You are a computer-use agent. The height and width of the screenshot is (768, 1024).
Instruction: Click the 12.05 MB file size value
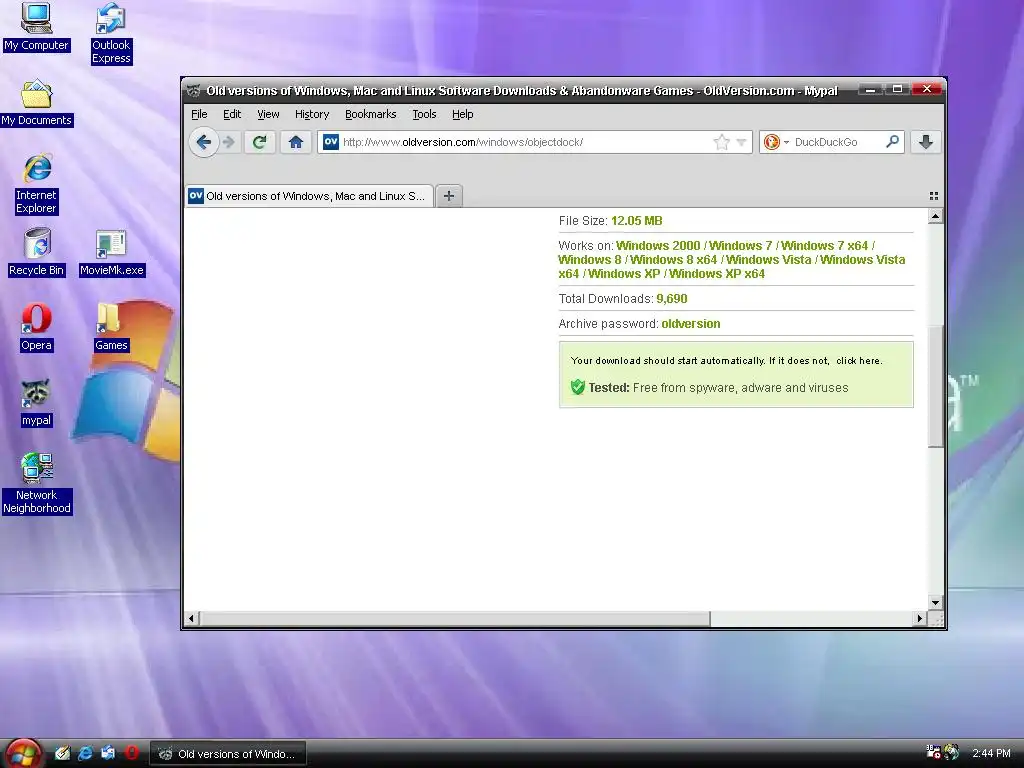[x=637, y=221]
